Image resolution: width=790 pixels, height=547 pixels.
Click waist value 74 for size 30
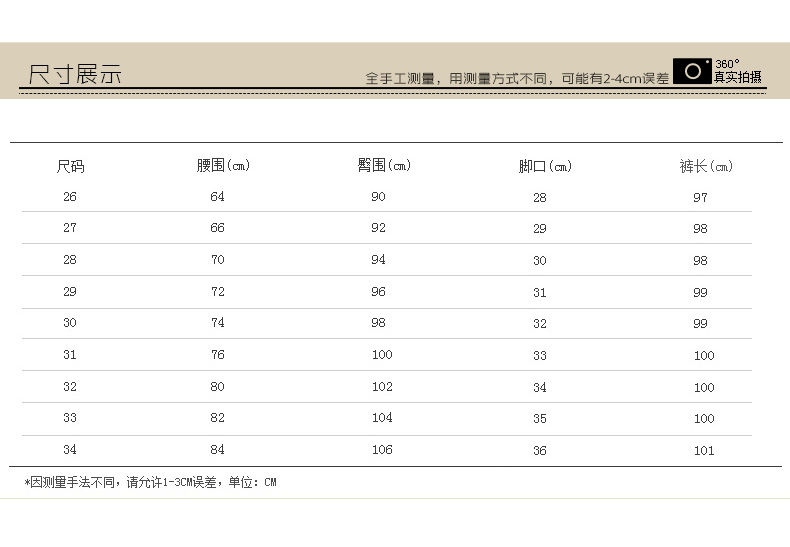217,323
